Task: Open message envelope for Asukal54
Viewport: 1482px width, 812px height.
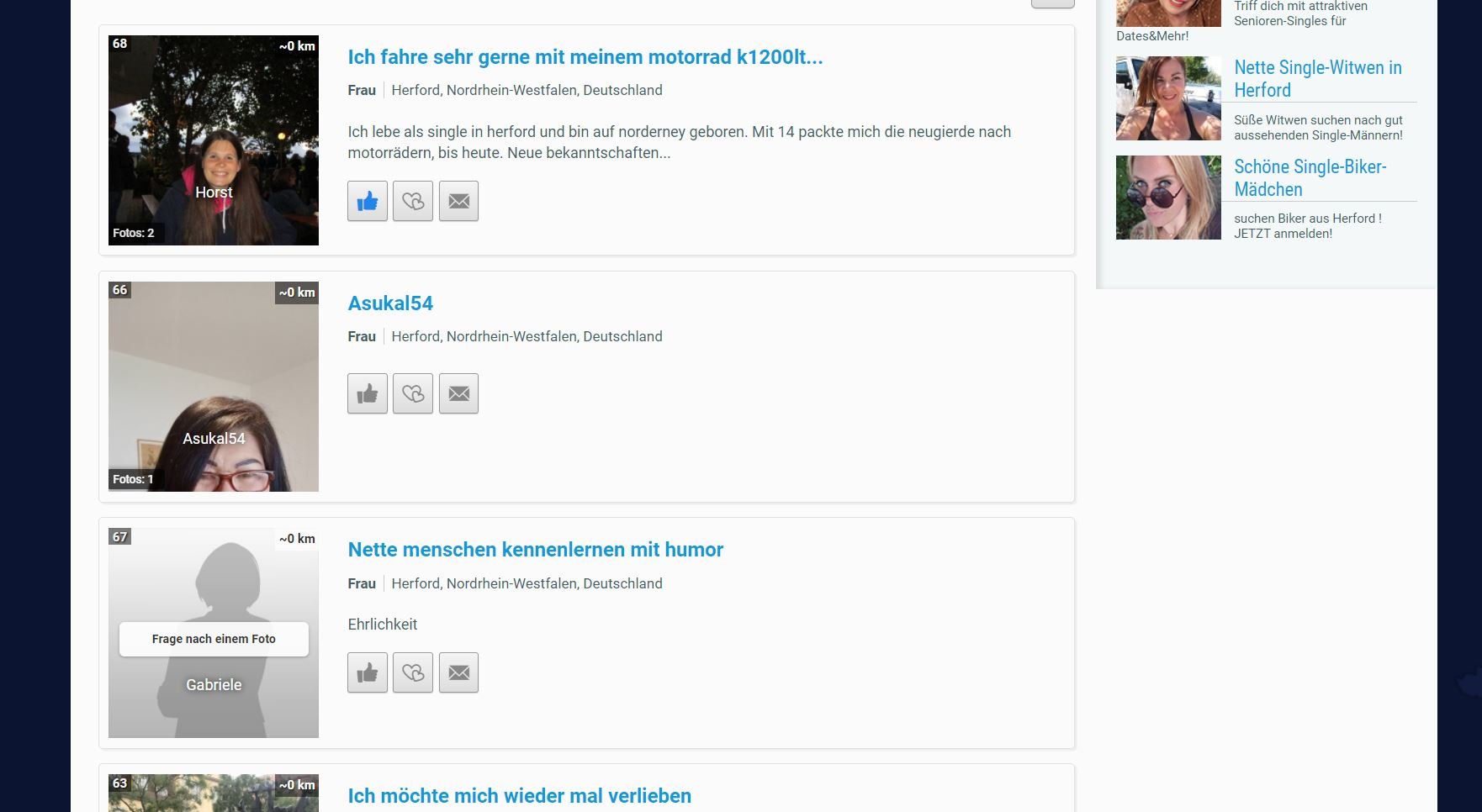Action: pyautogui.click(x=458, y=393)
